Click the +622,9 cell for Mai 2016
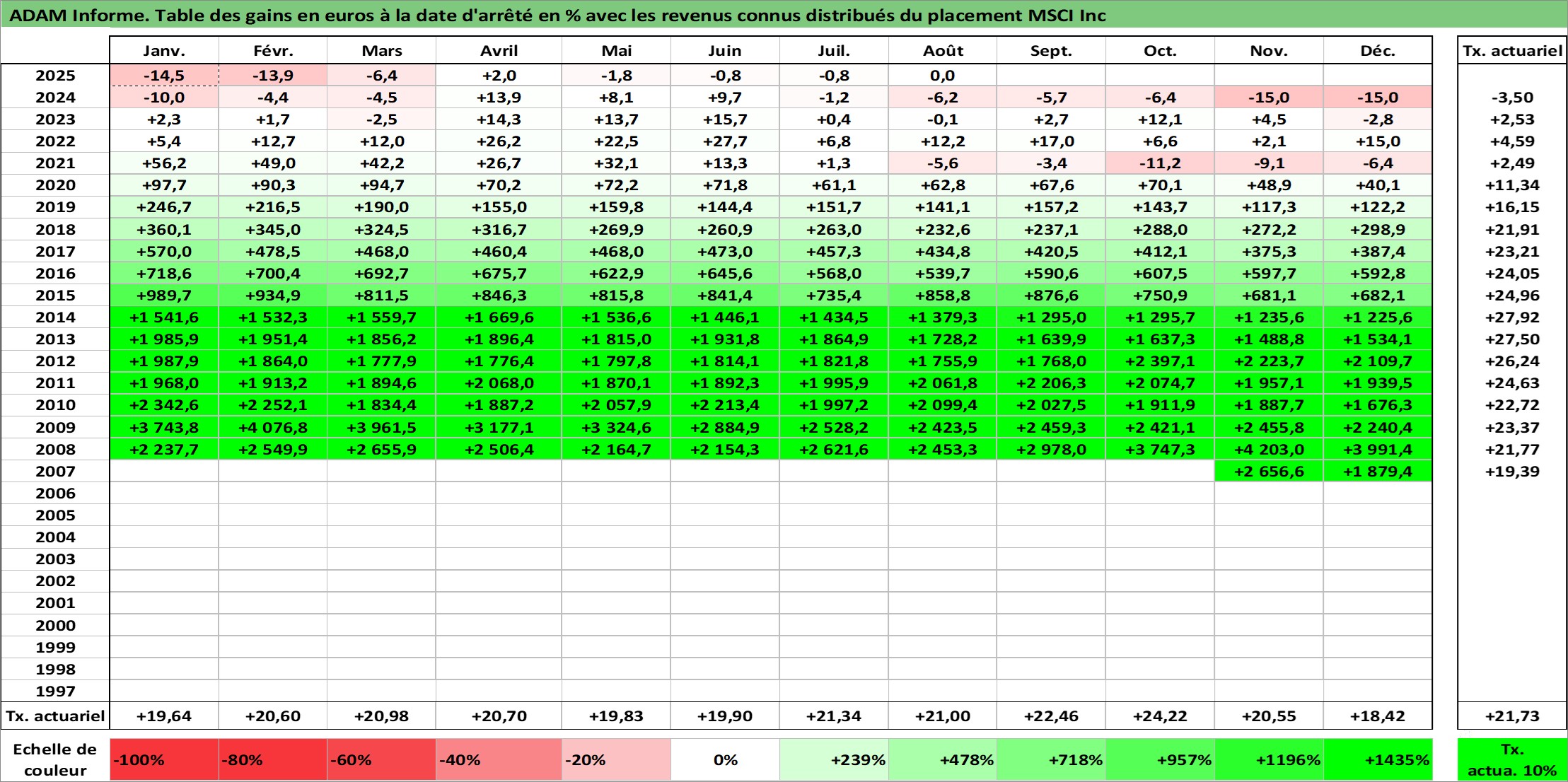Viewport: 1568px width, 782px height. coord(616,274)
